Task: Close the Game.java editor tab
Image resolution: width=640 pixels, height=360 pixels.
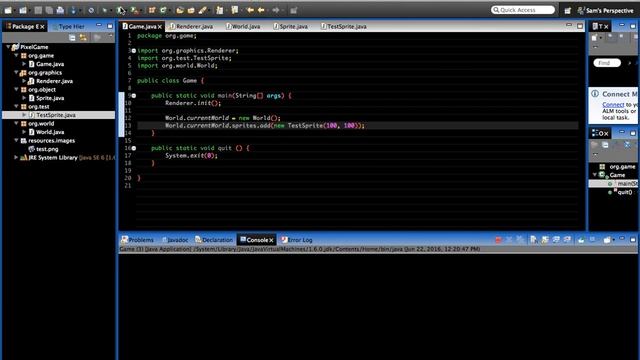Action: click(x=160, y=27)
